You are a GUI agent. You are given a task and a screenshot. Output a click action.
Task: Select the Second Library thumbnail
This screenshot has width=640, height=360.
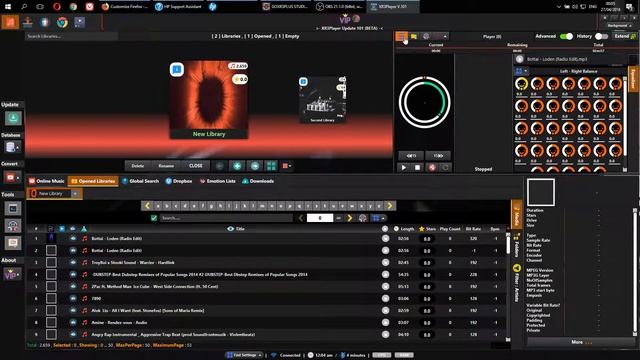(x=322, y=100)
